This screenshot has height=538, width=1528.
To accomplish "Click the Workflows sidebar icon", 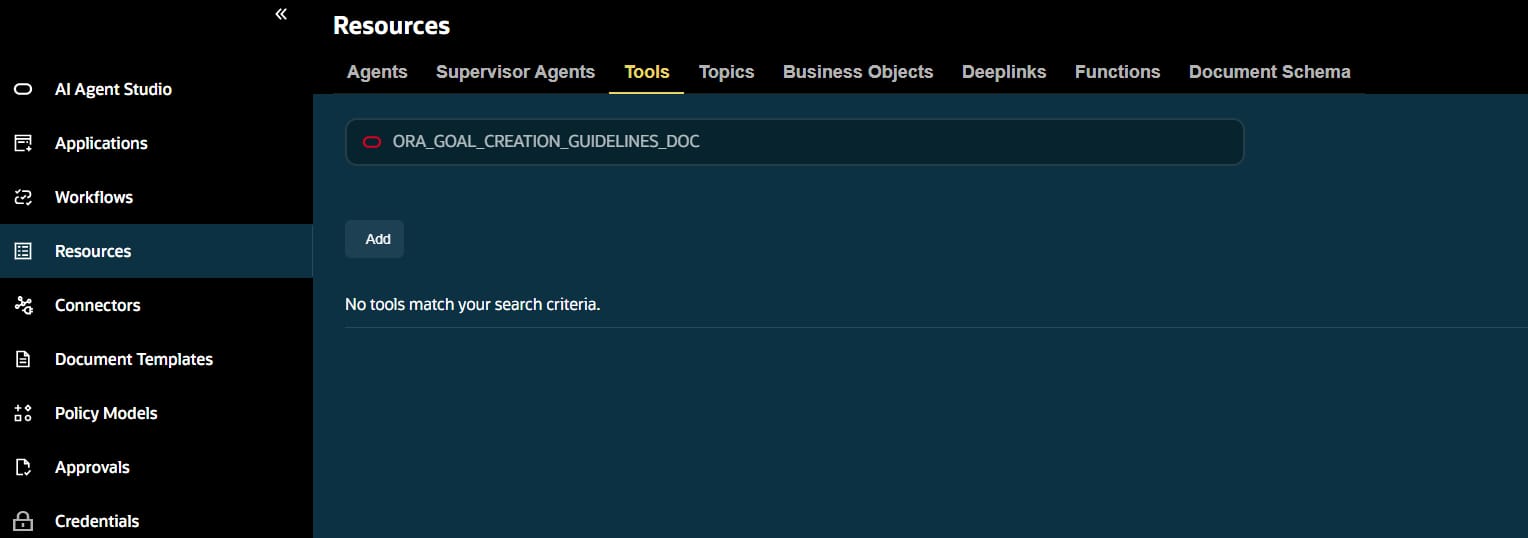I will pos(23,197).
